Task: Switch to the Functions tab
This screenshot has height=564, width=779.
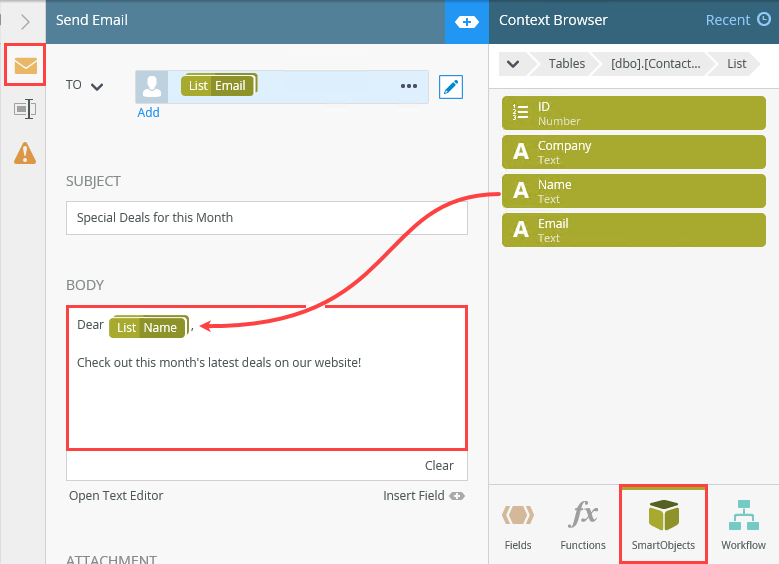Action: click(x=583, y=526)
